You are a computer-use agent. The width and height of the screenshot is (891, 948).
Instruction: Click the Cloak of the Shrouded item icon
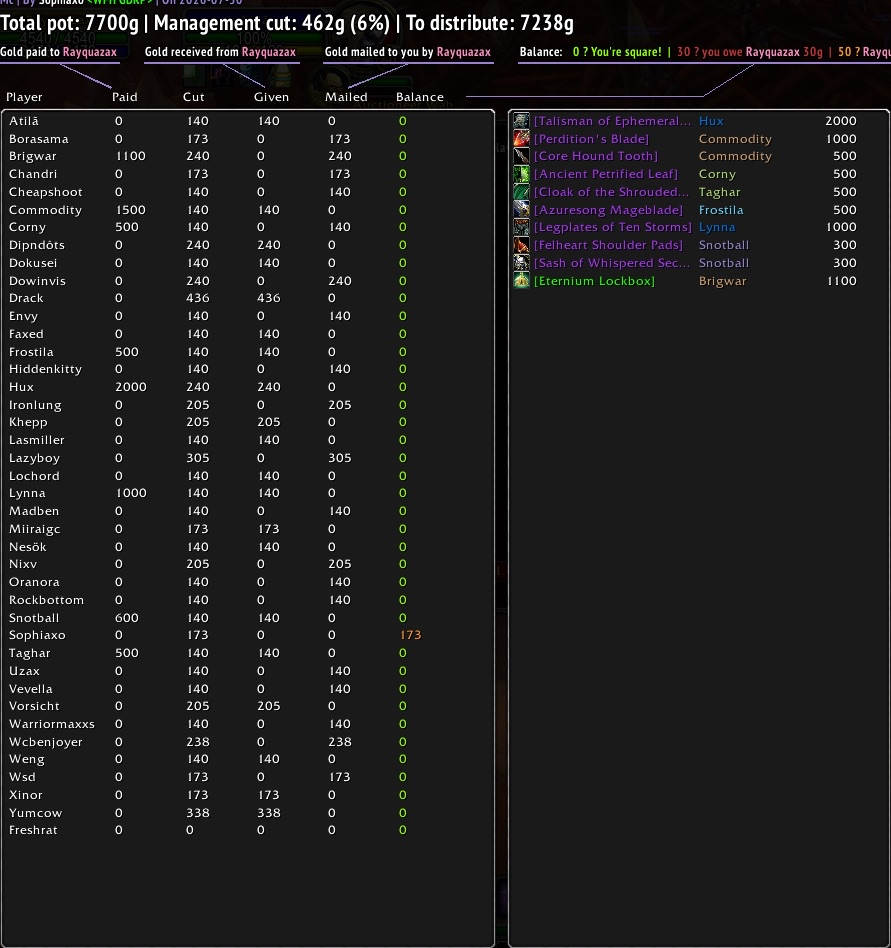click(521, 192)
